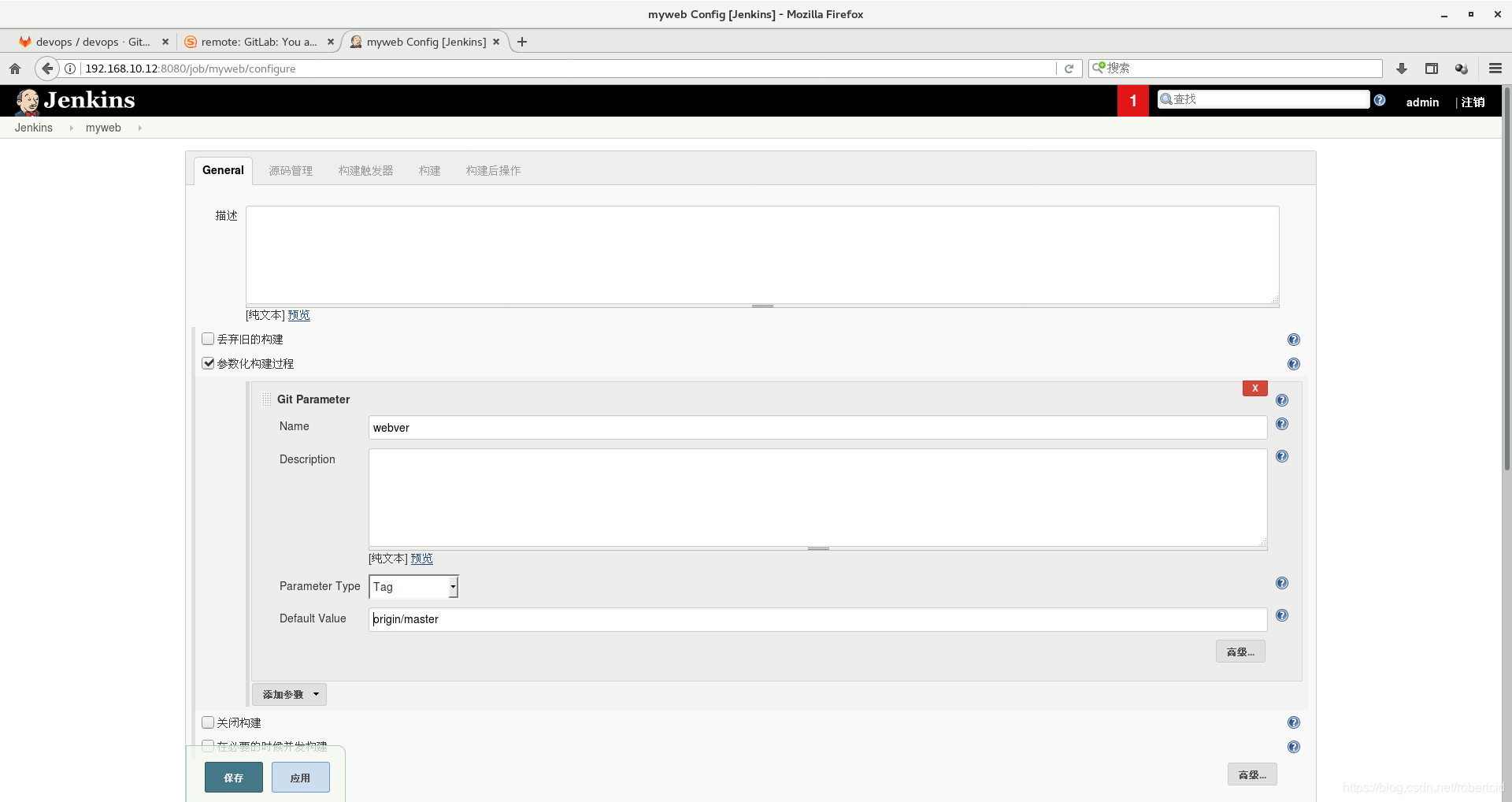Open the Firefox hamburger menu
Screen dimensions: 1512x802
1495,69
